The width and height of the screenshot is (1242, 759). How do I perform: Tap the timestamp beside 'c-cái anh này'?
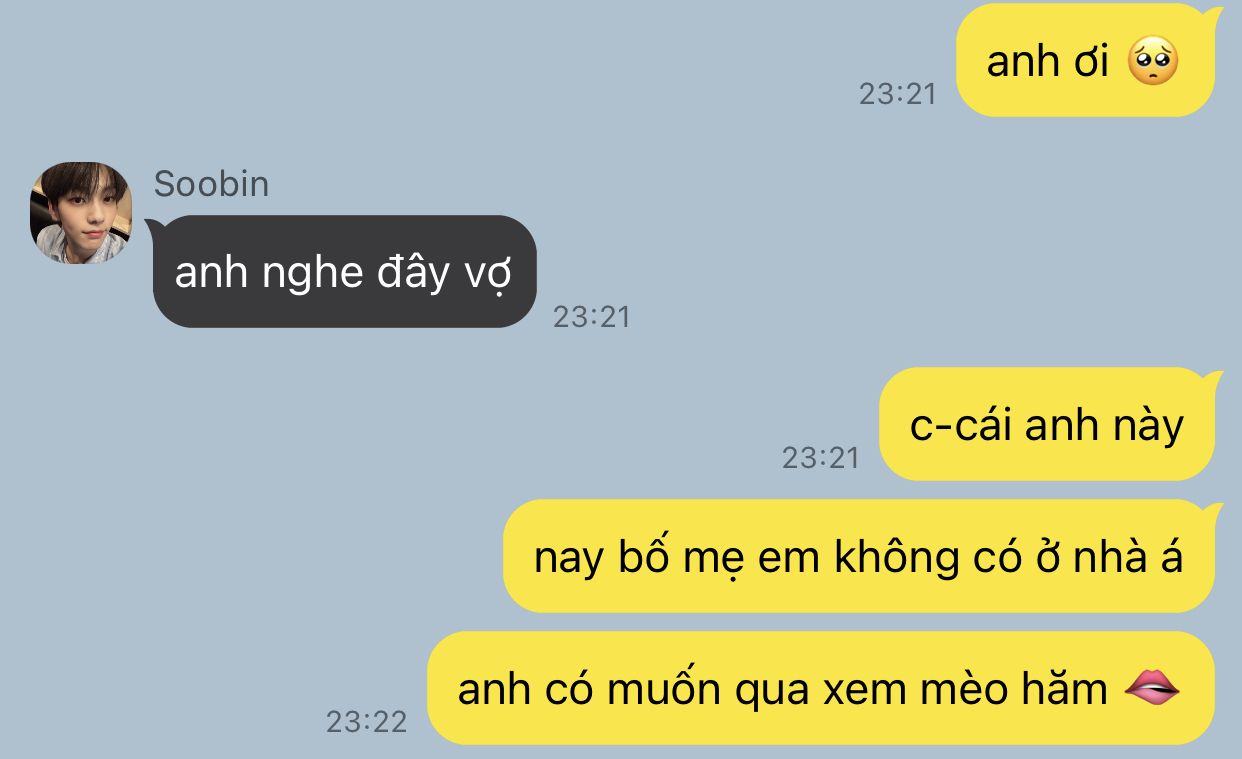(x=821, y=458)
